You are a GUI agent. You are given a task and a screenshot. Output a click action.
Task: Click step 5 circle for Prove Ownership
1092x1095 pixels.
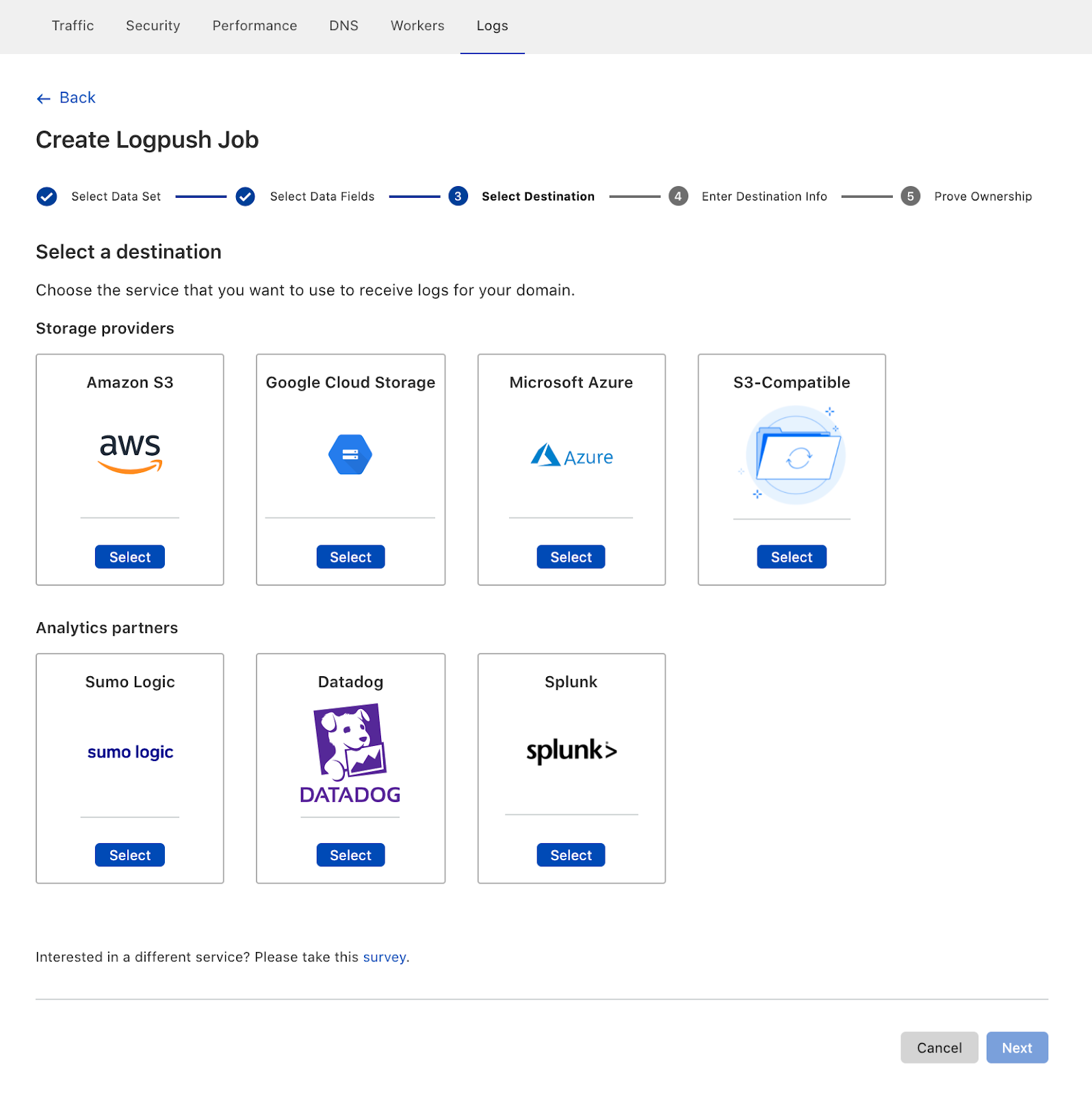click(x=910, y=196)
